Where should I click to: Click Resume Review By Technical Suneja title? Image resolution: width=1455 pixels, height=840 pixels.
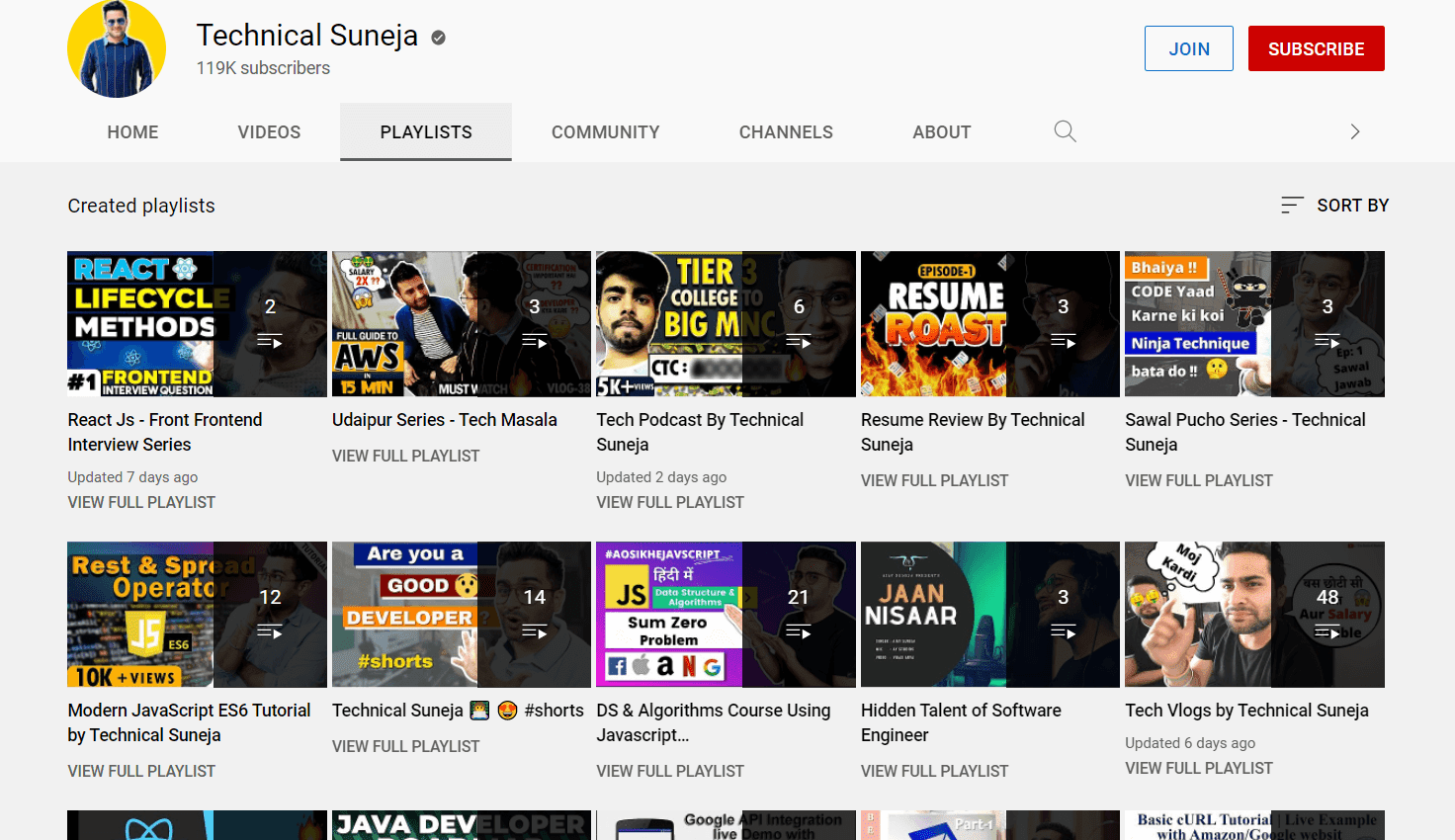click(973, 432)
